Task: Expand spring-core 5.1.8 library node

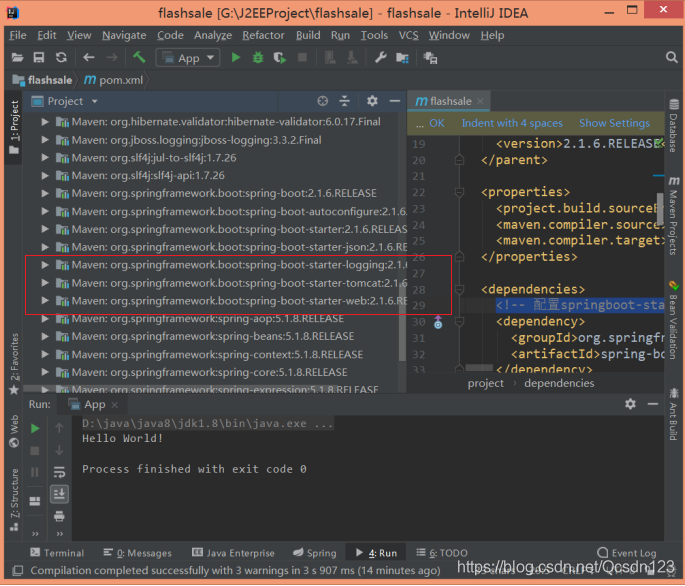Action: (45, 372)
